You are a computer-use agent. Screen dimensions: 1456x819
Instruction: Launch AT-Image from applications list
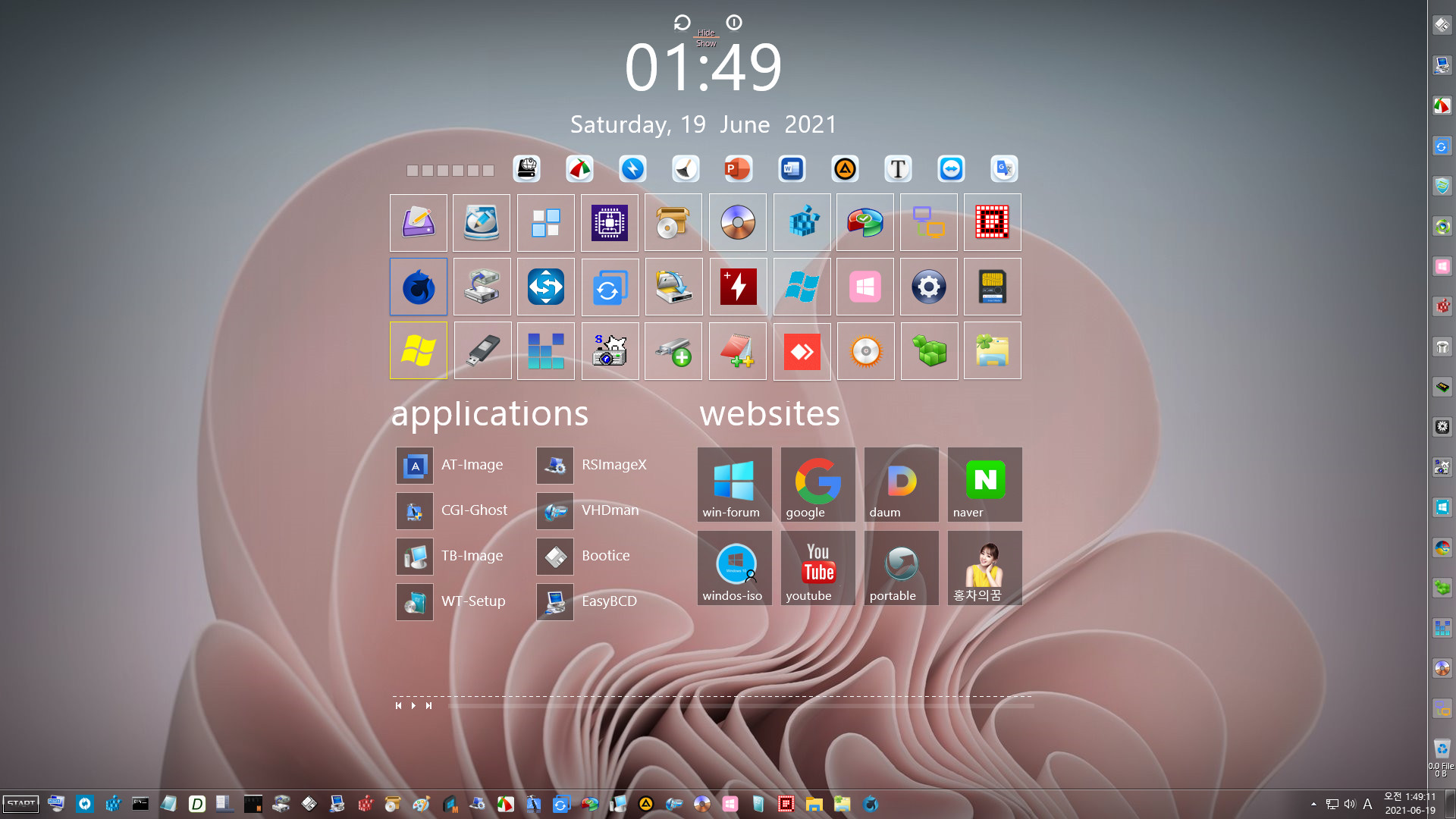pyautogui.click(x=450, y=465)
